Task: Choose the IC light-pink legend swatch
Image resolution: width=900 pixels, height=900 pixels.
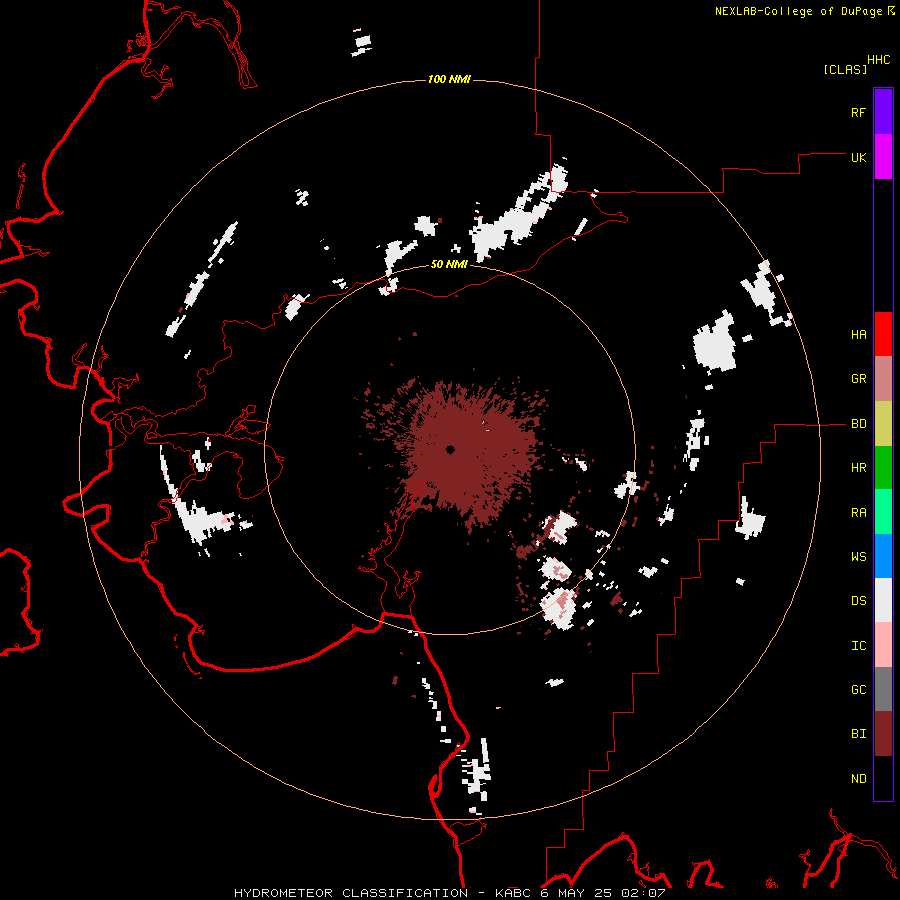Action: click(x=883, y=645)
